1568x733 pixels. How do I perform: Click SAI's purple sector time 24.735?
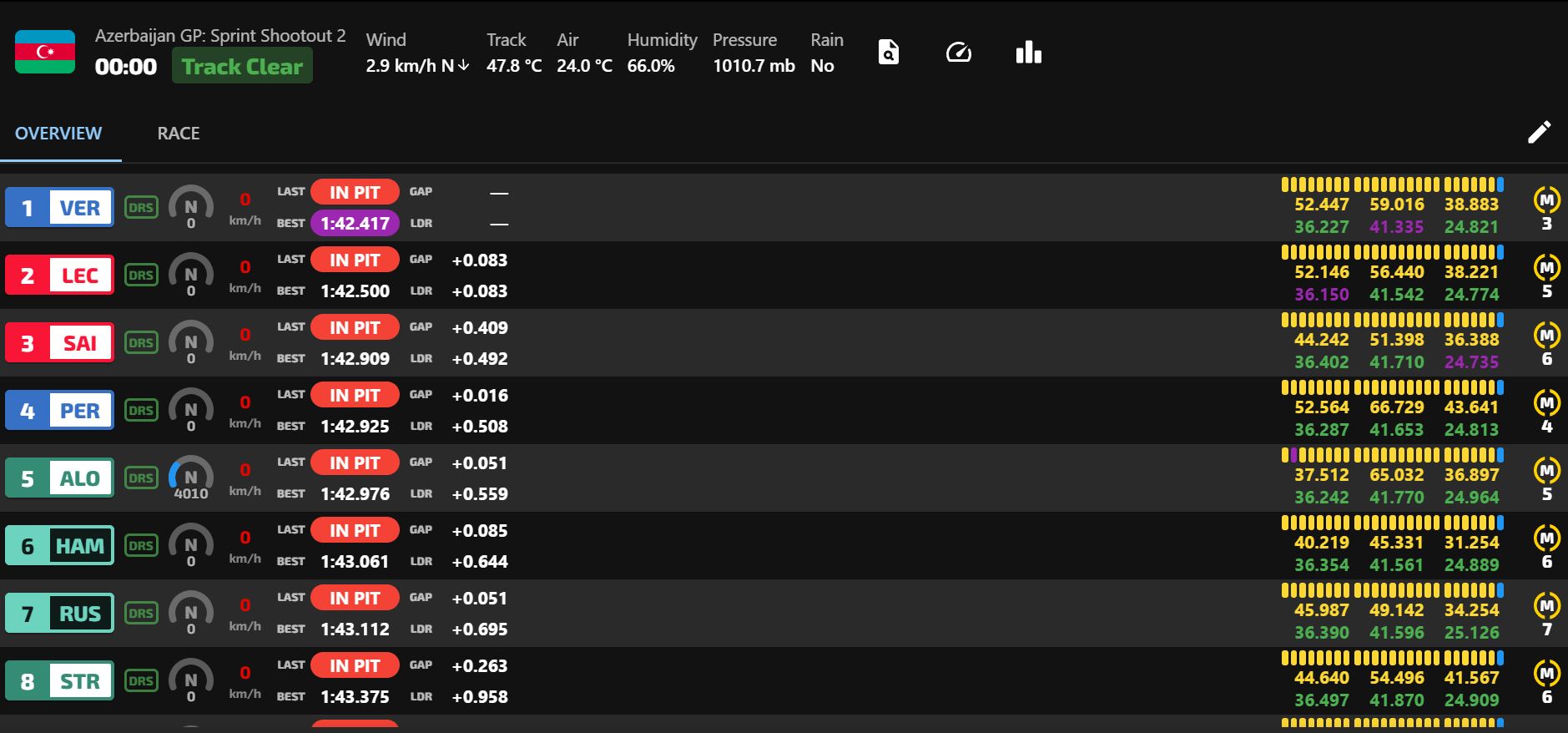tap(1471, 361)
